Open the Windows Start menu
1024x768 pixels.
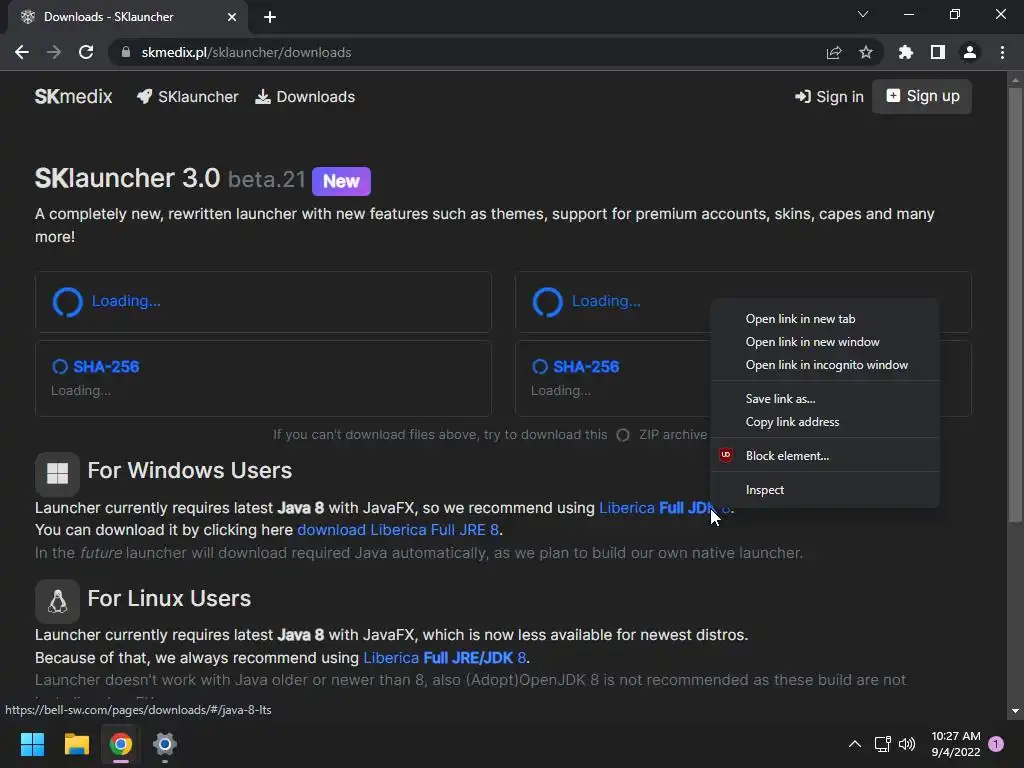[x=32, y=744]
